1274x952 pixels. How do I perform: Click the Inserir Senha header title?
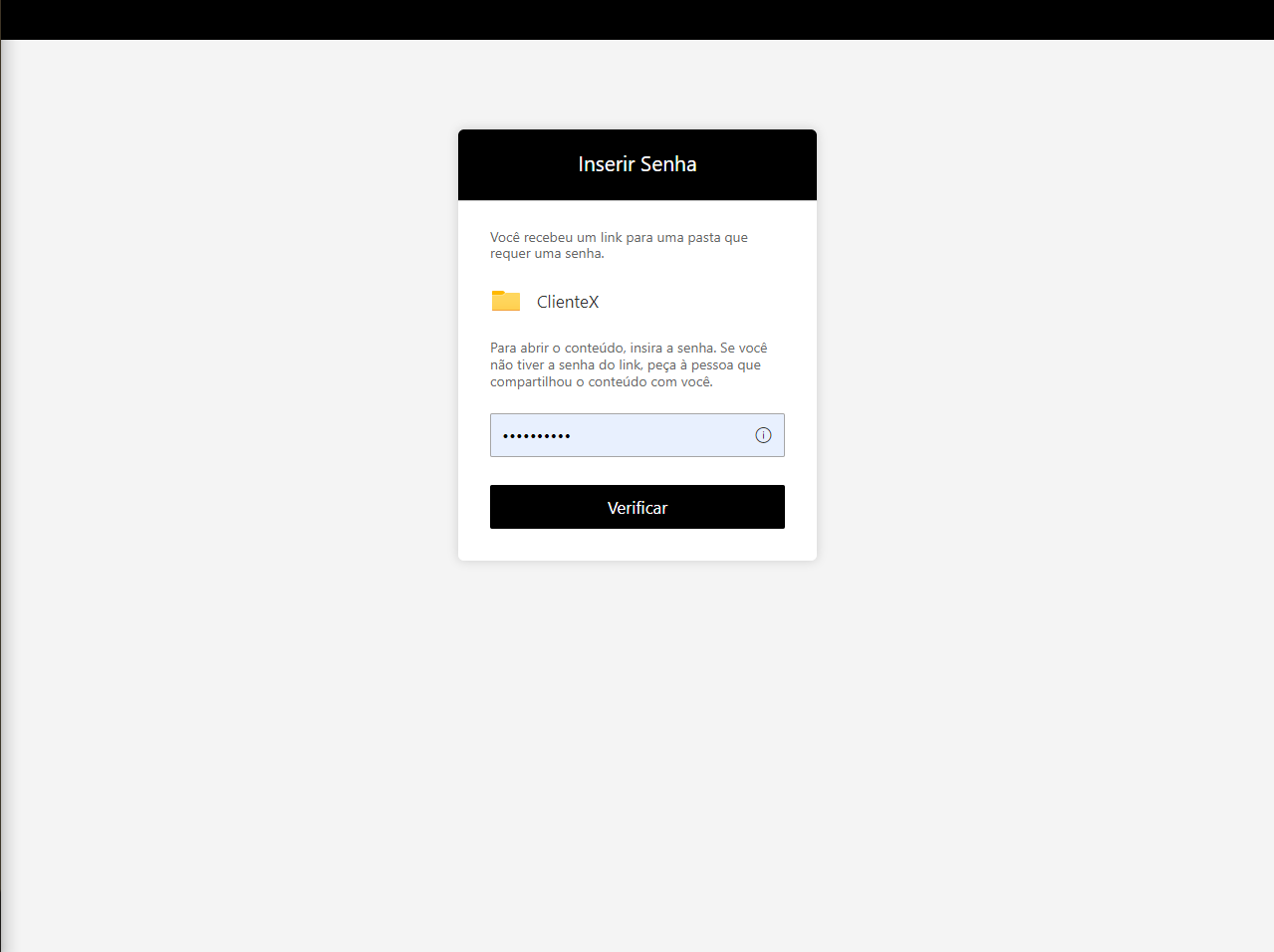[x=637, y=164]
